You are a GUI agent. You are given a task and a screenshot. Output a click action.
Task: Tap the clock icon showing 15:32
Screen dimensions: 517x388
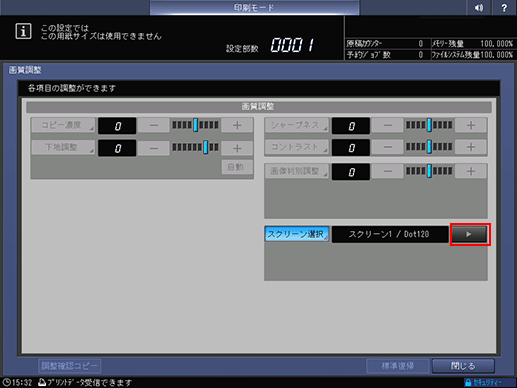pos(7,382)
